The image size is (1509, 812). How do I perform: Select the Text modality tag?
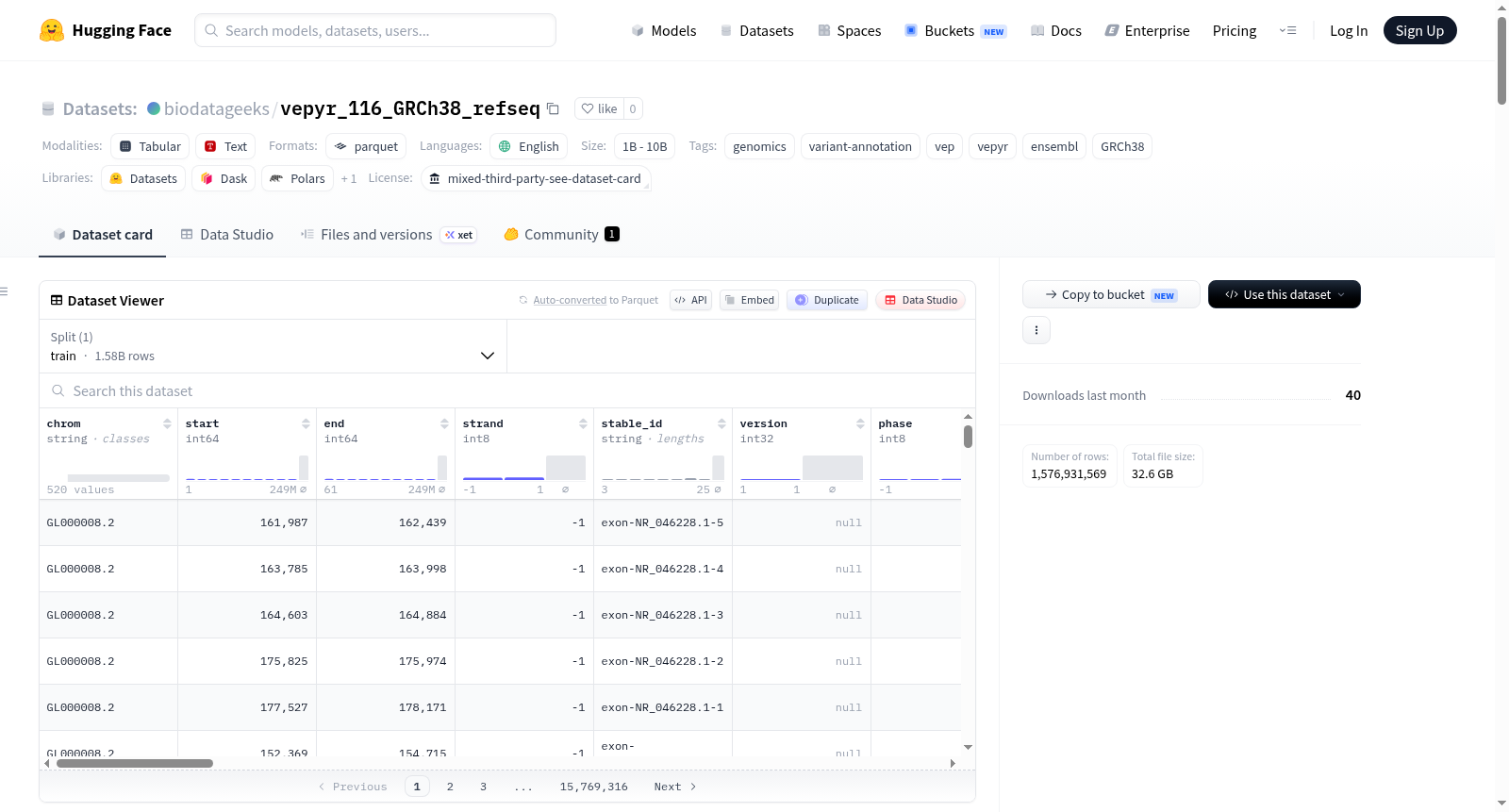click(x=225, y=146)
